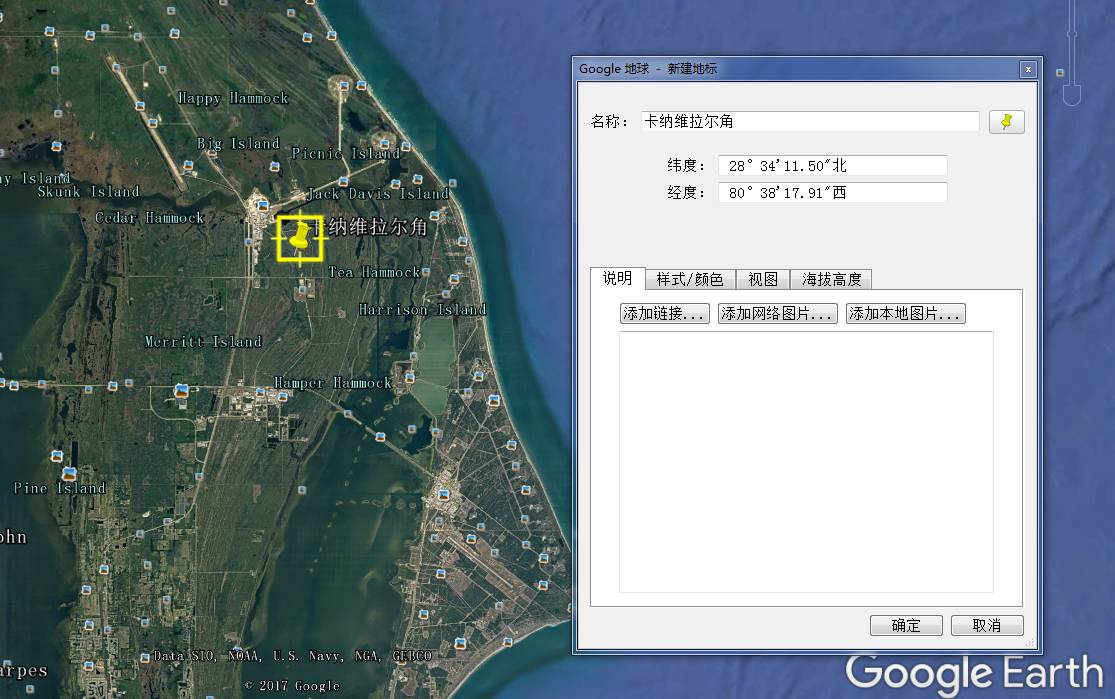The height and width of the screenshot is (699, 1115).
Task: Click into the 名称 name input field
Action: pyautogui.click(x=810, y=121)
